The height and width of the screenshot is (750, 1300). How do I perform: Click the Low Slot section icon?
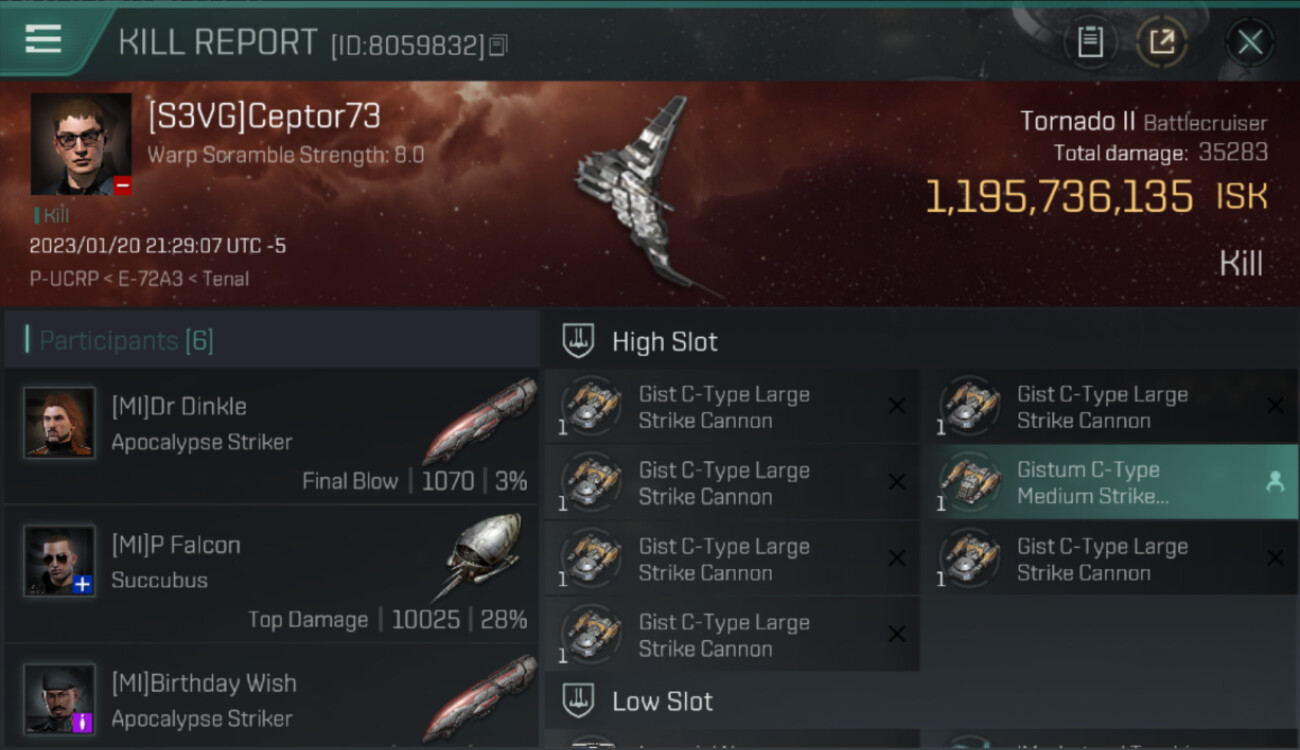click(x=579, y=701)
